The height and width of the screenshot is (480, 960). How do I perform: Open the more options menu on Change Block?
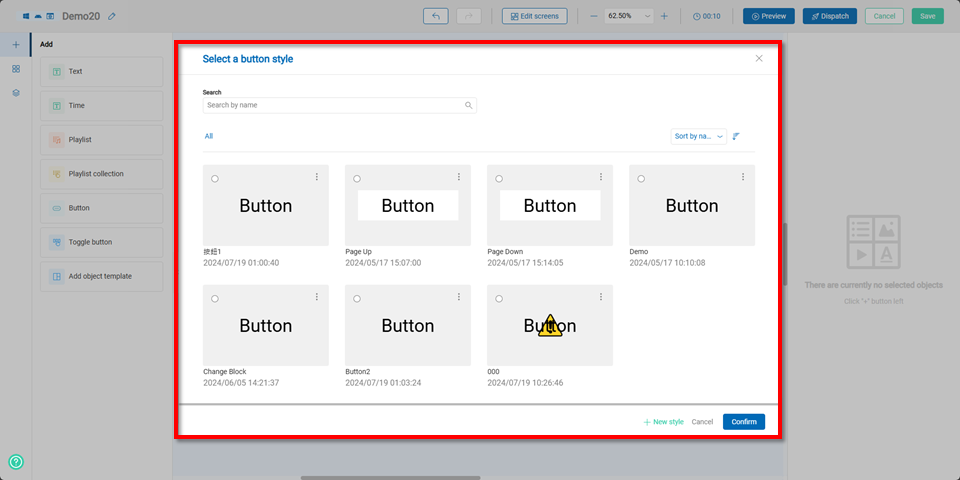tap(317, 297)
